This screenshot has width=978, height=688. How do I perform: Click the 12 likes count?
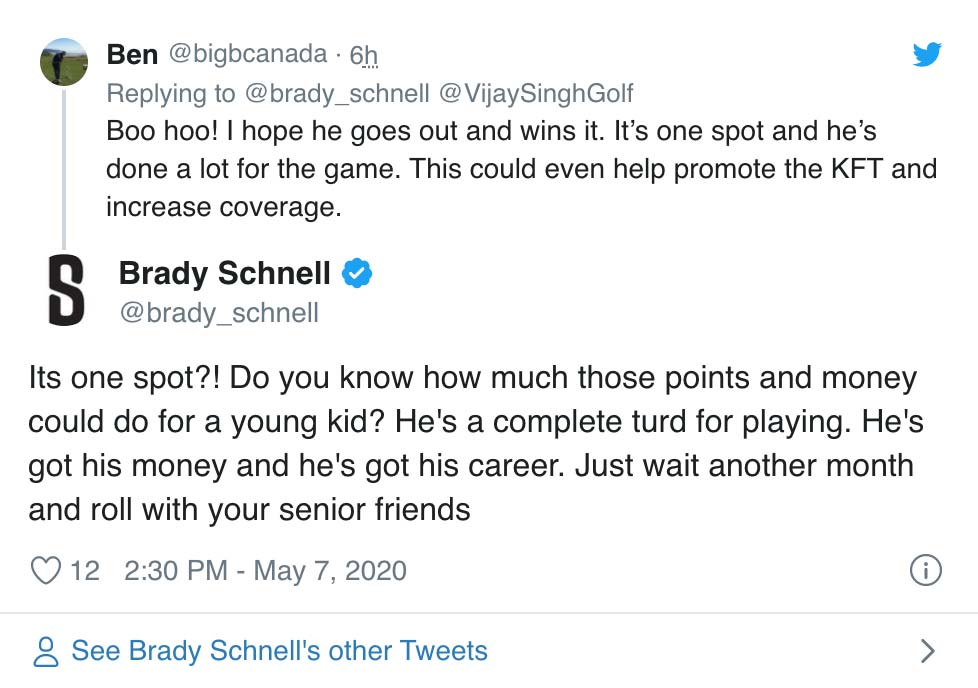click(x=84, y=570)
